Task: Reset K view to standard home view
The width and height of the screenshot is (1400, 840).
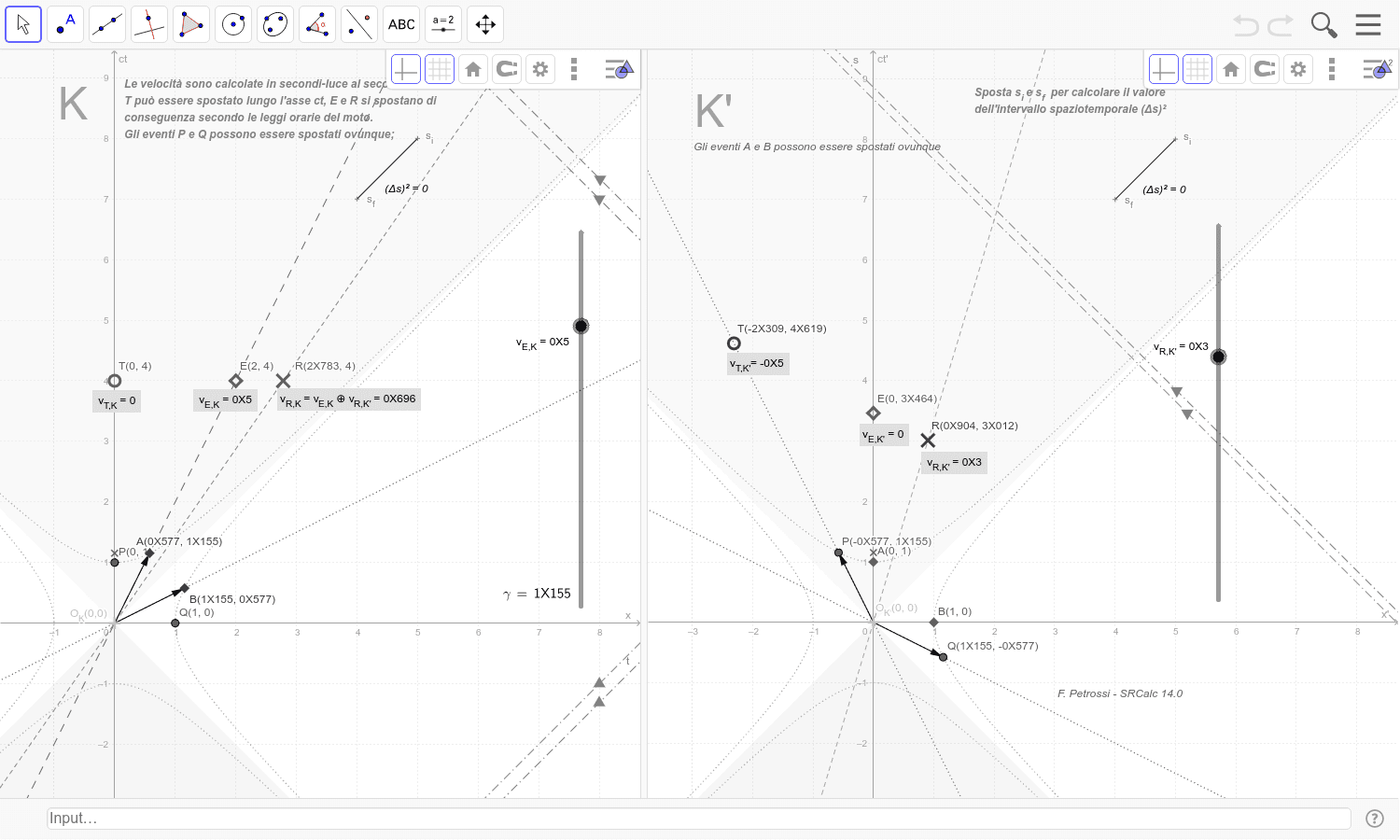Action: (x=473, y=69)
